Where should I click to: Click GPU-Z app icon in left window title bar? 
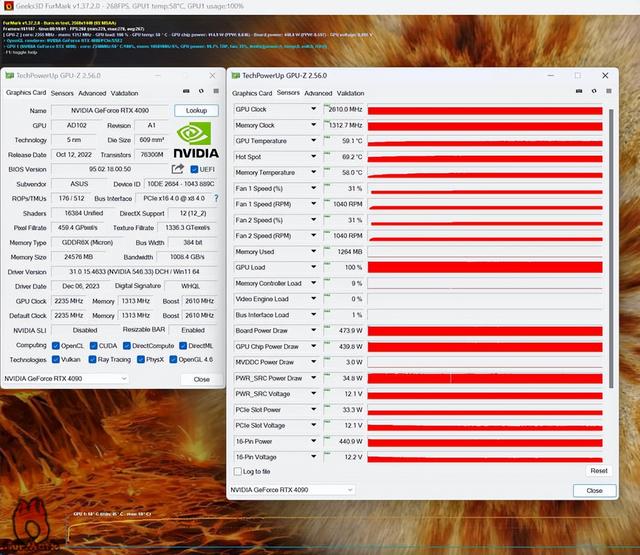(9, 75)
